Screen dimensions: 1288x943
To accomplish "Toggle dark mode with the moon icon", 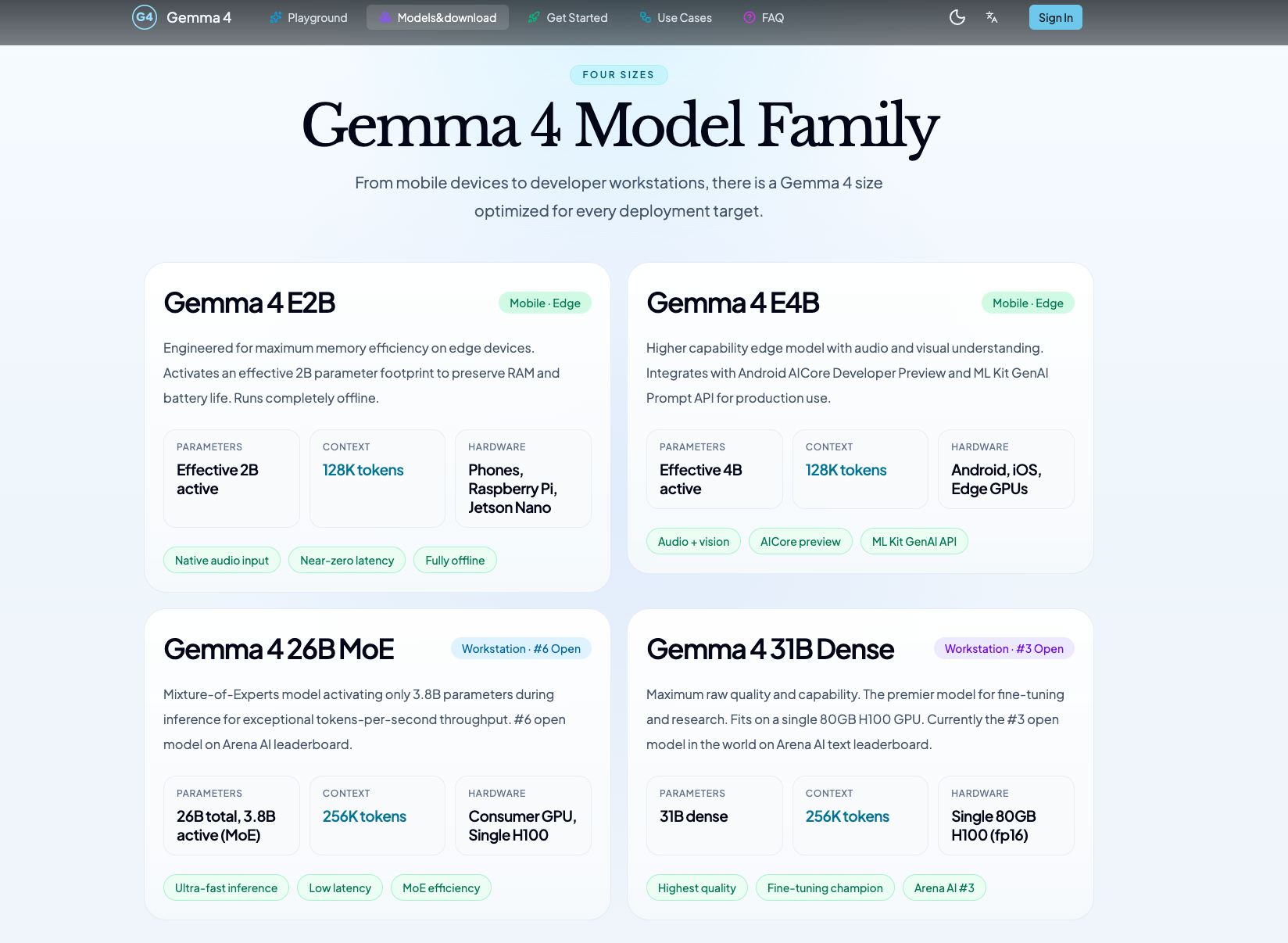I will click(957, 16).
